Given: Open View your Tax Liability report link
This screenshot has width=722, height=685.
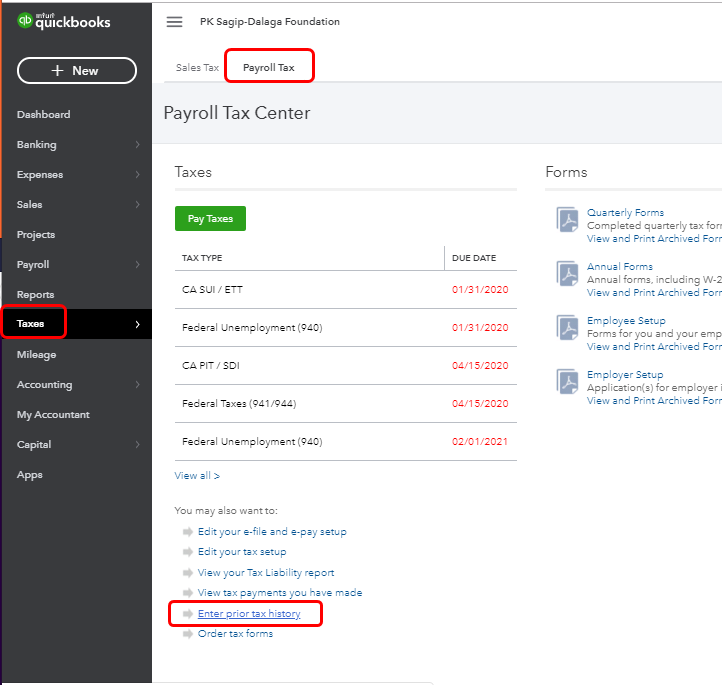Looking at the screenshot, I should point(266,573).
